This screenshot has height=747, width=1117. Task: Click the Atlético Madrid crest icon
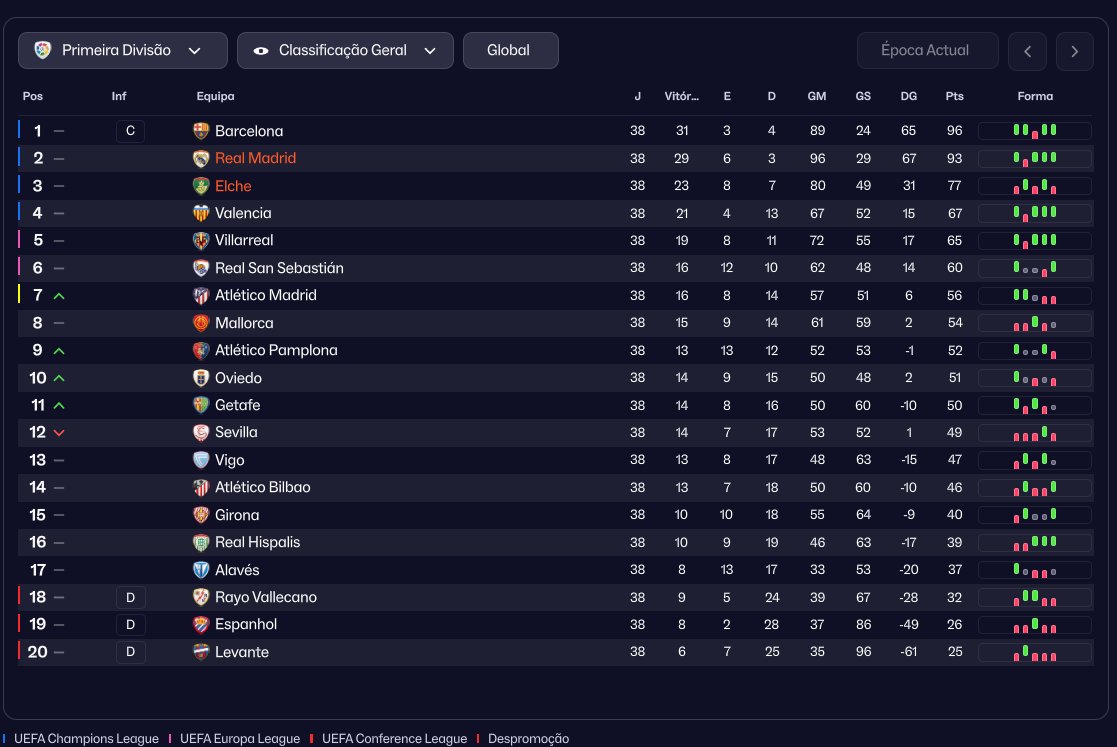(x=201, y=295)
